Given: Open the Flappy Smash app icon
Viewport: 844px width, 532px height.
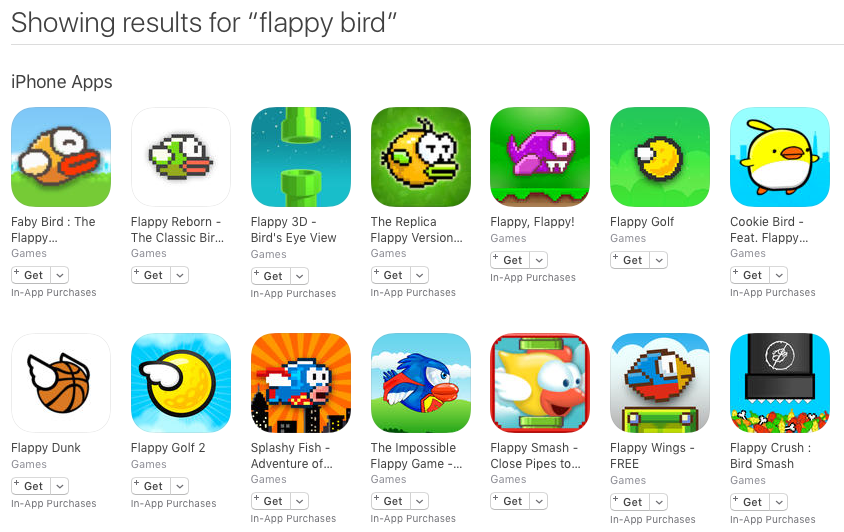Looking at the screenshot, I should 540,383.
